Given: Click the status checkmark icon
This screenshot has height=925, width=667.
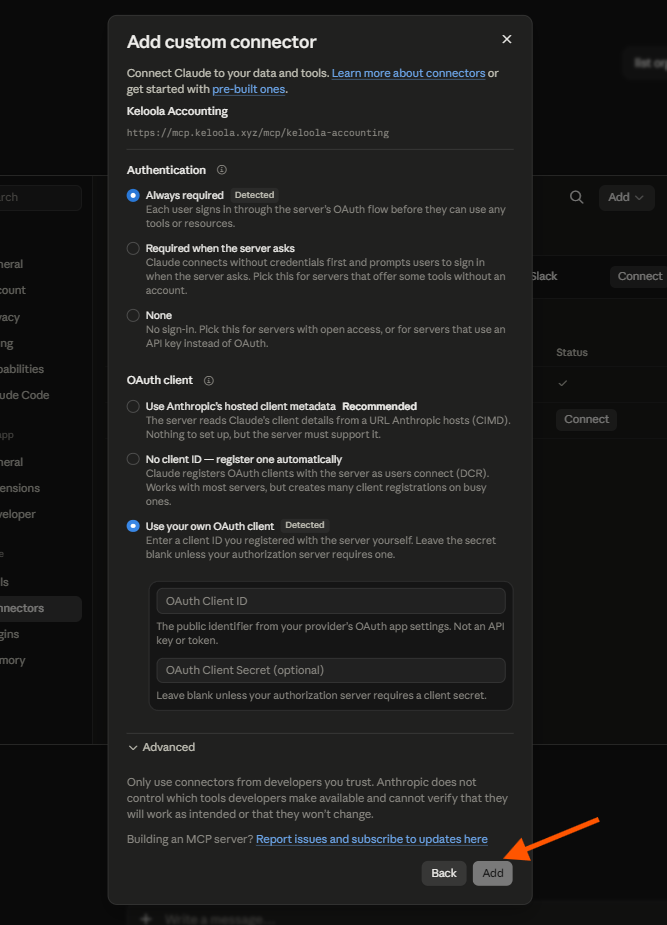Looking at the screenshot, I should pyautogui.click(x=563, y=383).
